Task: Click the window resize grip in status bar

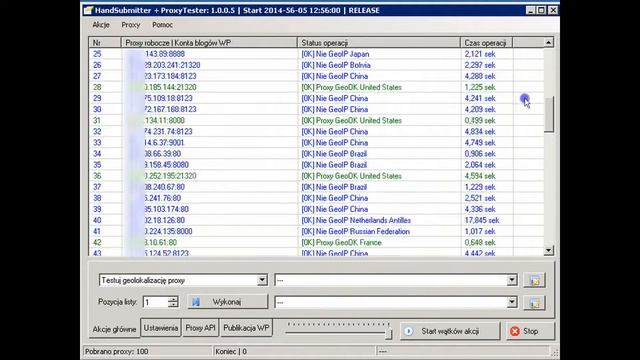Action: [555, 352]
